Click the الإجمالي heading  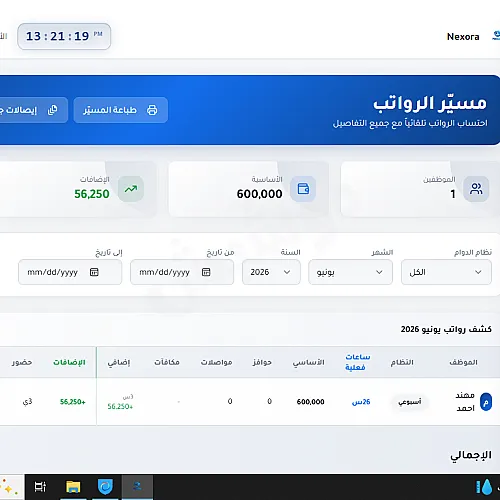click(x=471, y=455)
